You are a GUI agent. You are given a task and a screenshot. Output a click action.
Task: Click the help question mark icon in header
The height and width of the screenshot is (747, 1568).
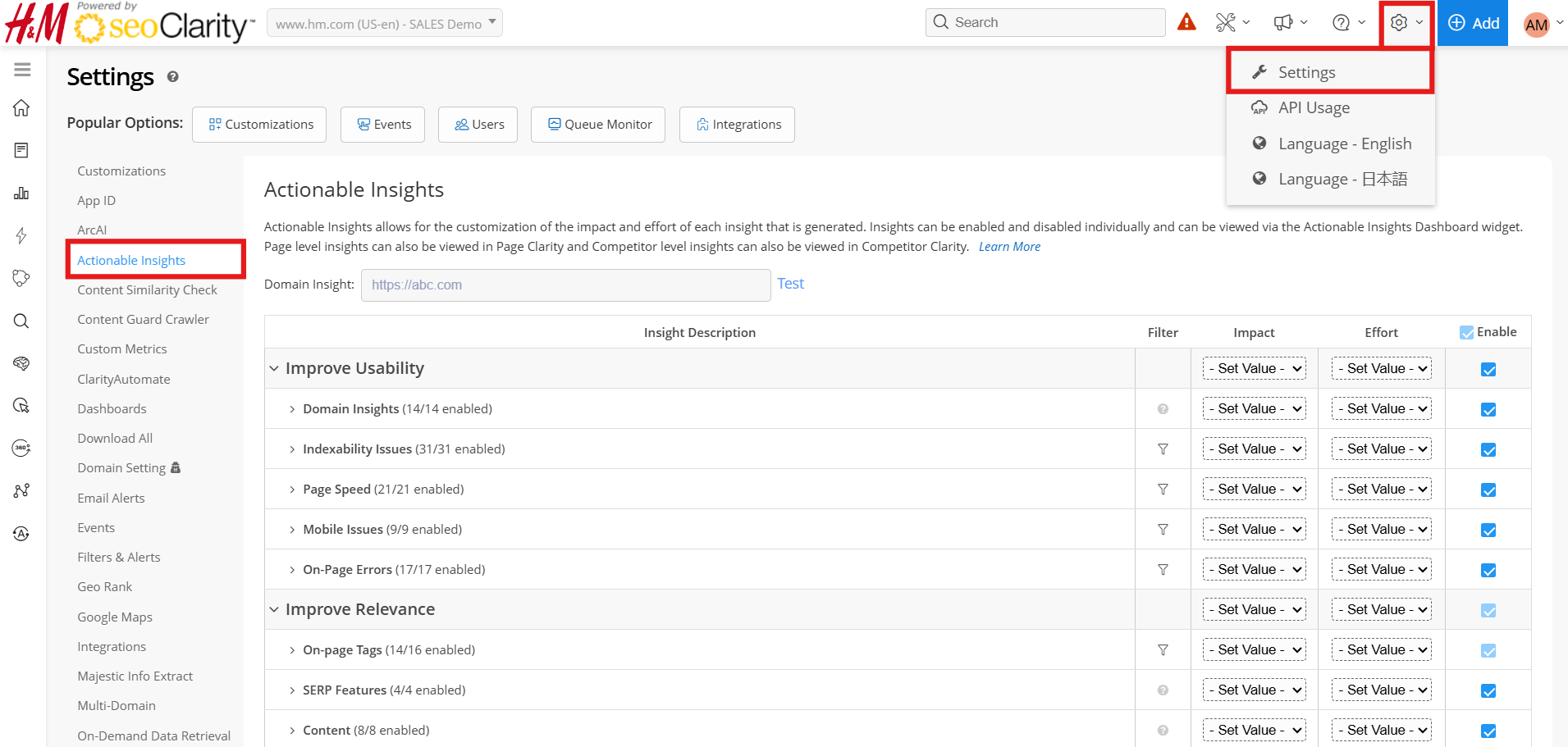tap(1341, 23)
